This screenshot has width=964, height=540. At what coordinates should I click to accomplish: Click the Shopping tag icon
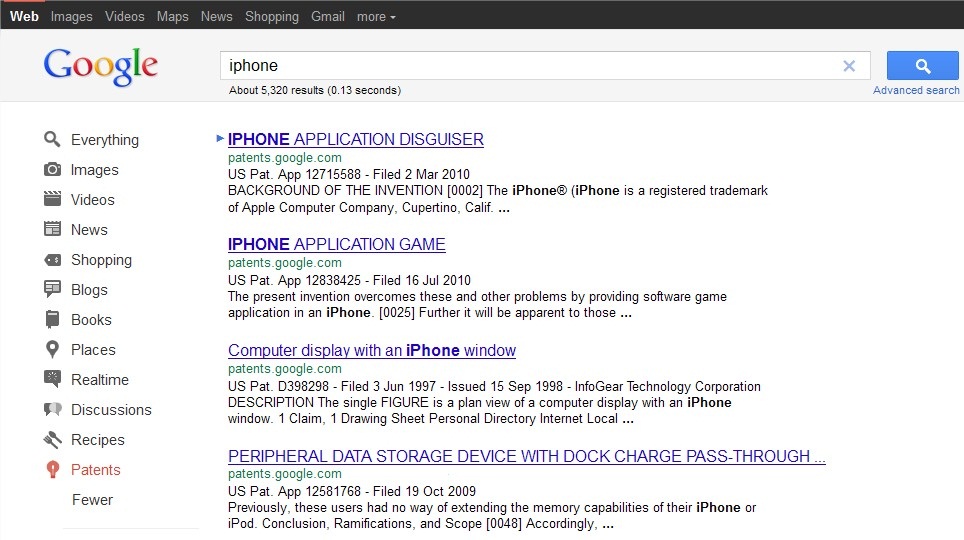52,260
